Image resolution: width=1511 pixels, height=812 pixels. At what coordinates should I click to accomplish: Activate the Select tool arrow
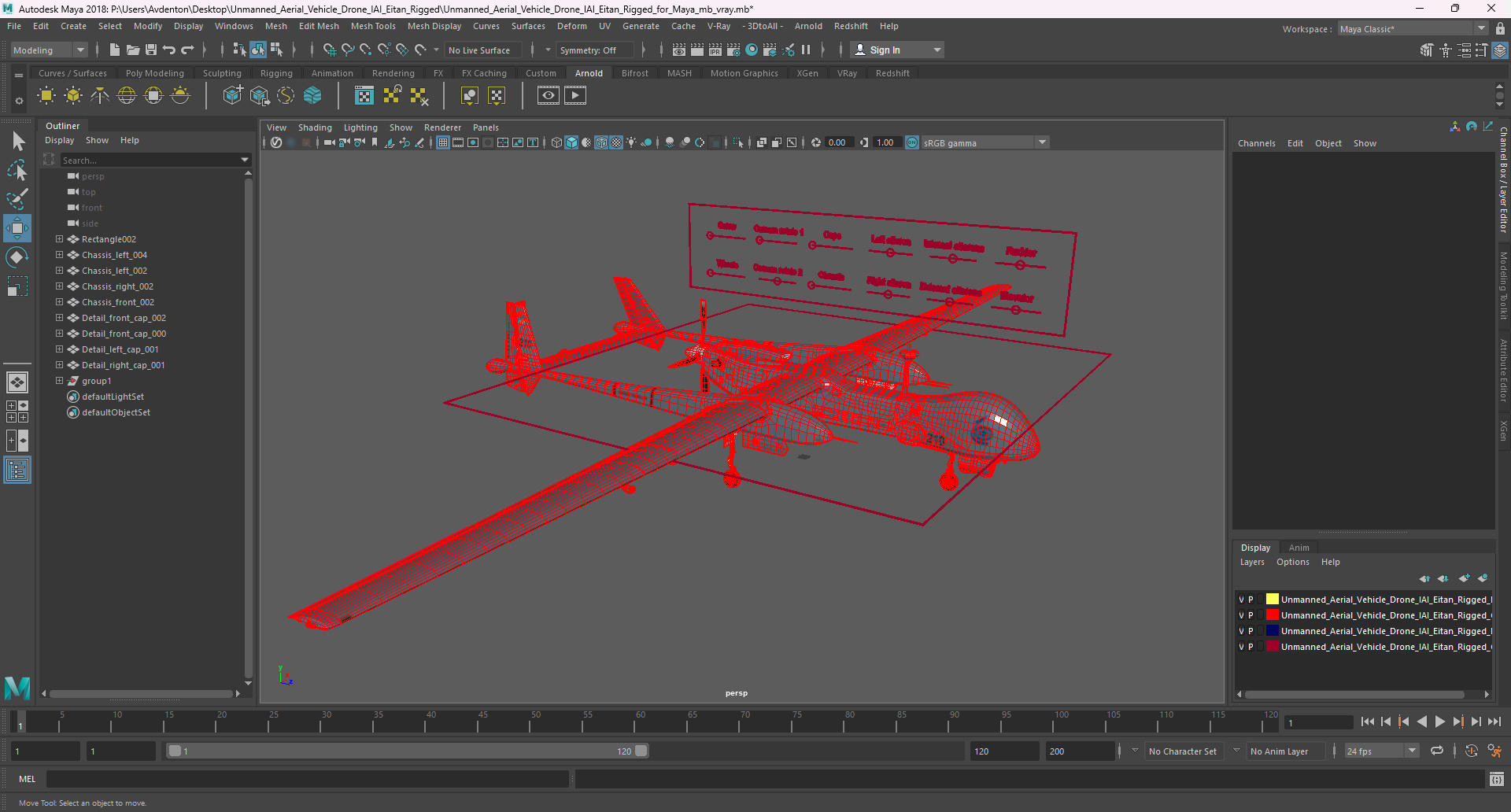click(x=17, y=142)
